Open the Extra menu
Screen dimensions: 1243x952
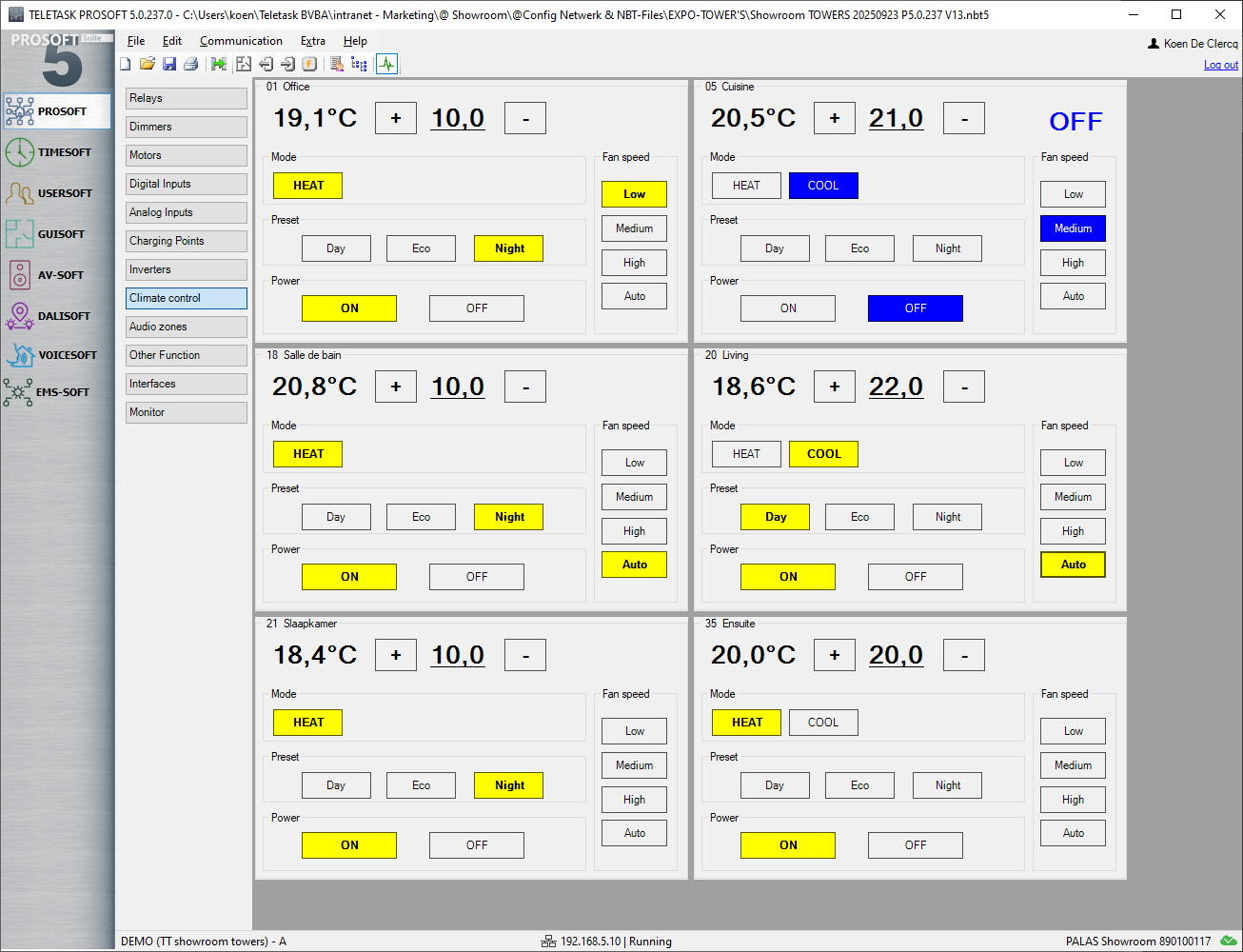point(312,41)
